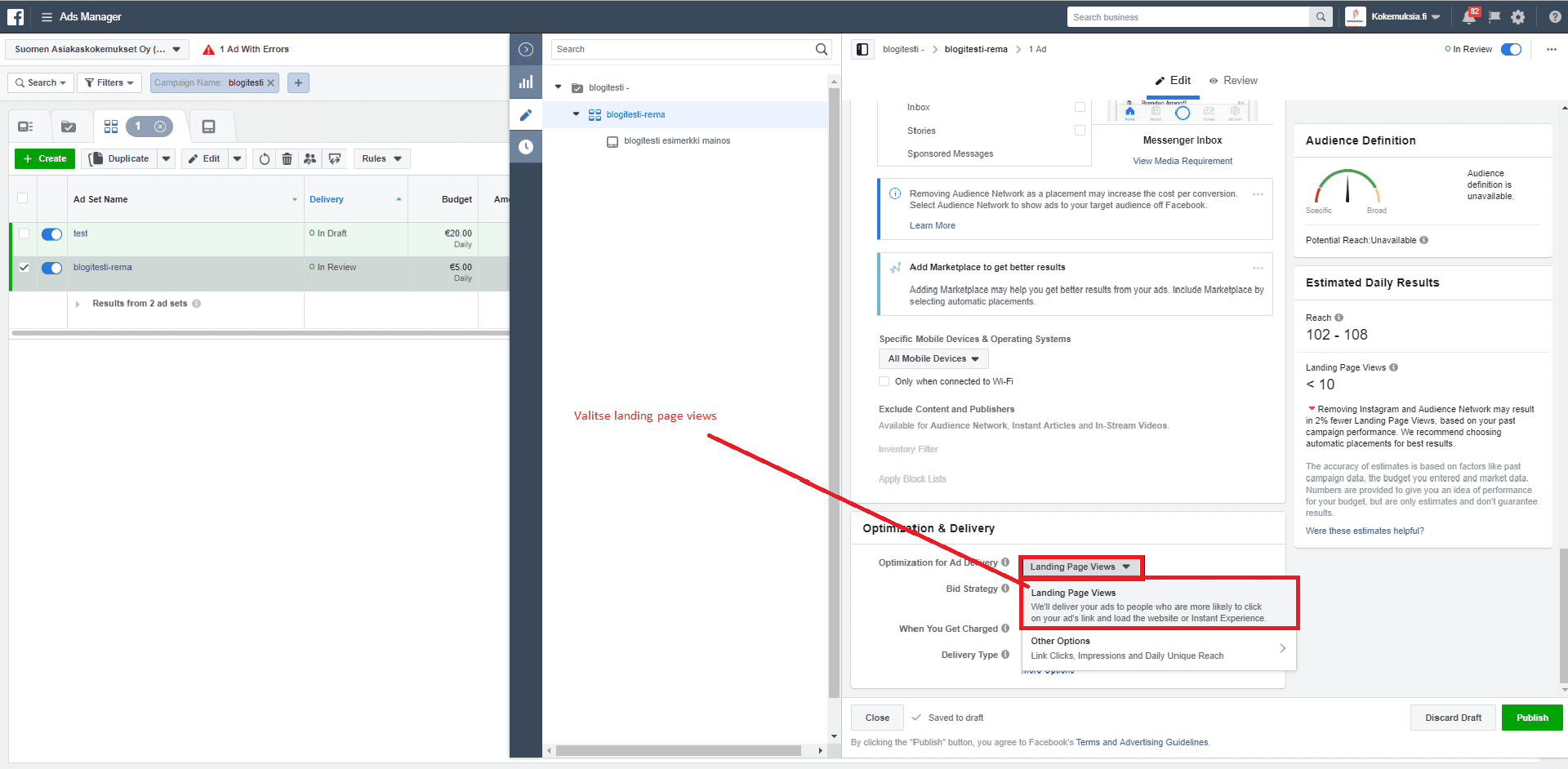Screen dimensions: 1568x769
Task: Click Discard Draft
Action: (x=1453, y=718)
